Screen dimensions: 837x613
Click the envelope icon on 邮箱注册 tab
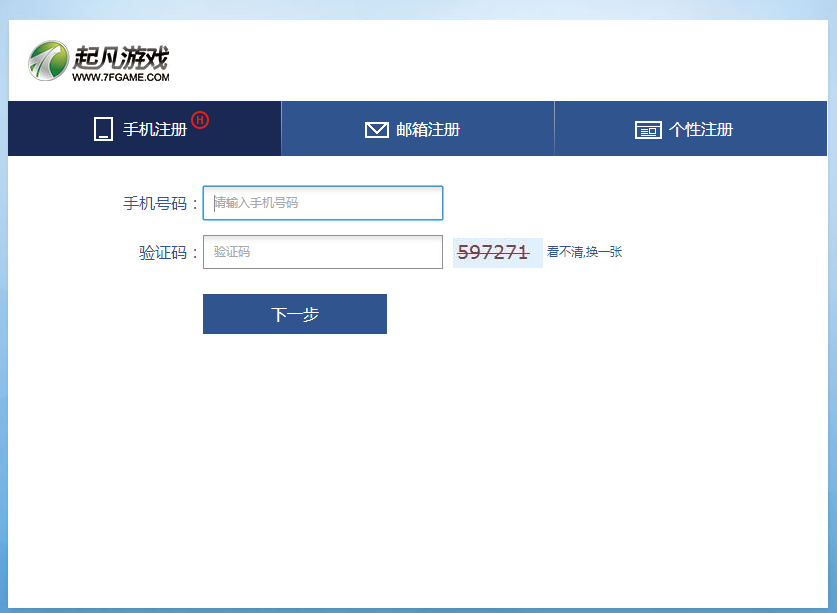pyautogui.click(x=376, y=128)
